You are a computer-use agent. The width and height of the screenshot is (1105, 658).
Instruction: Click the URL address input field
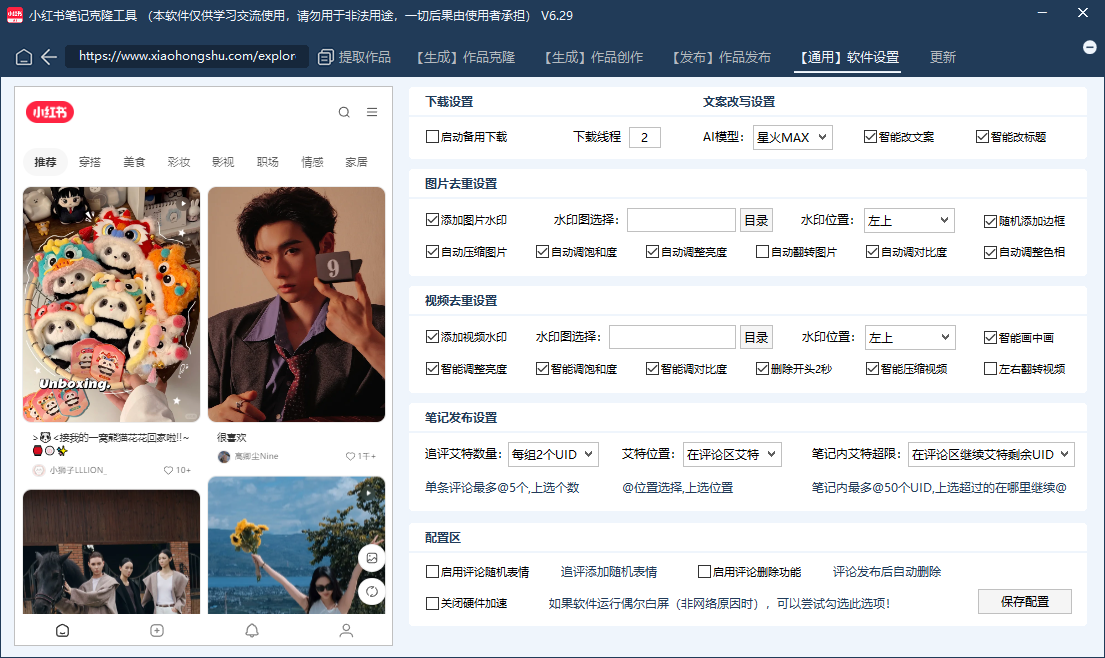(x=185, y=57)
